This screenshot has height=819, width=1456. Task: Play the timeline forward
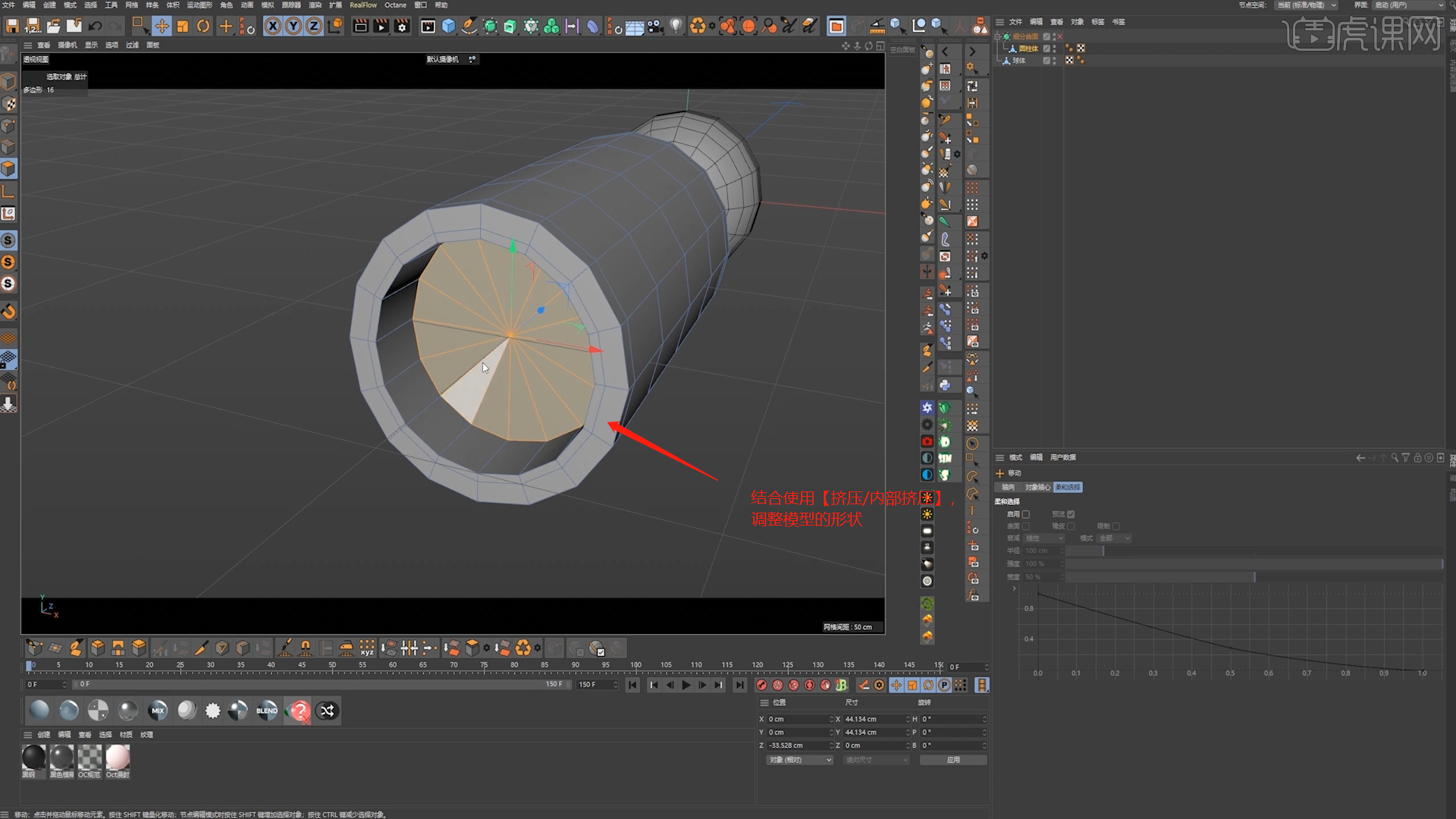(x=686, y=686)
